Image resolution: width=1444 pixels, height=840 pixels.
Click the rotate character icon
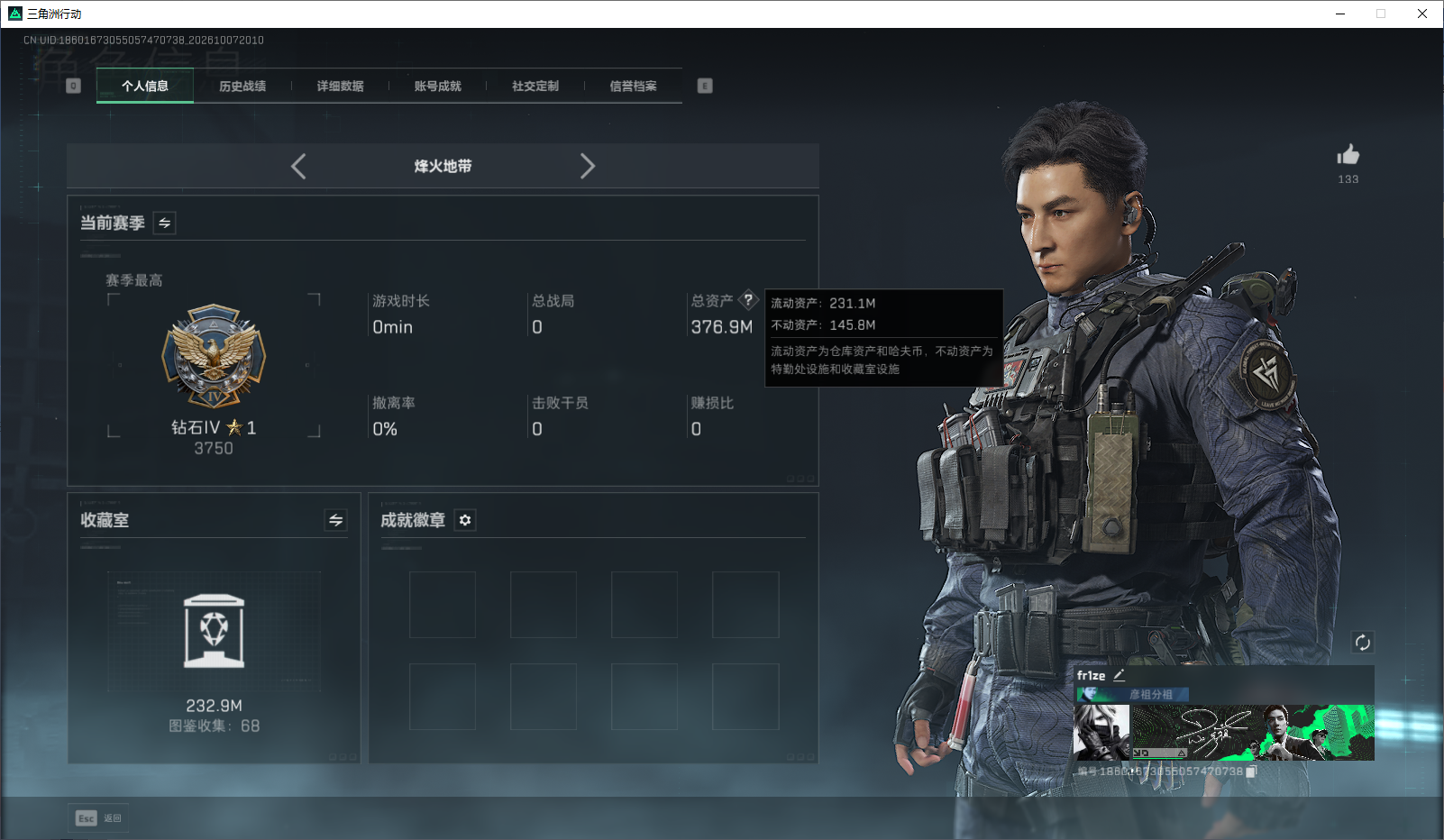coord(1362,643)
